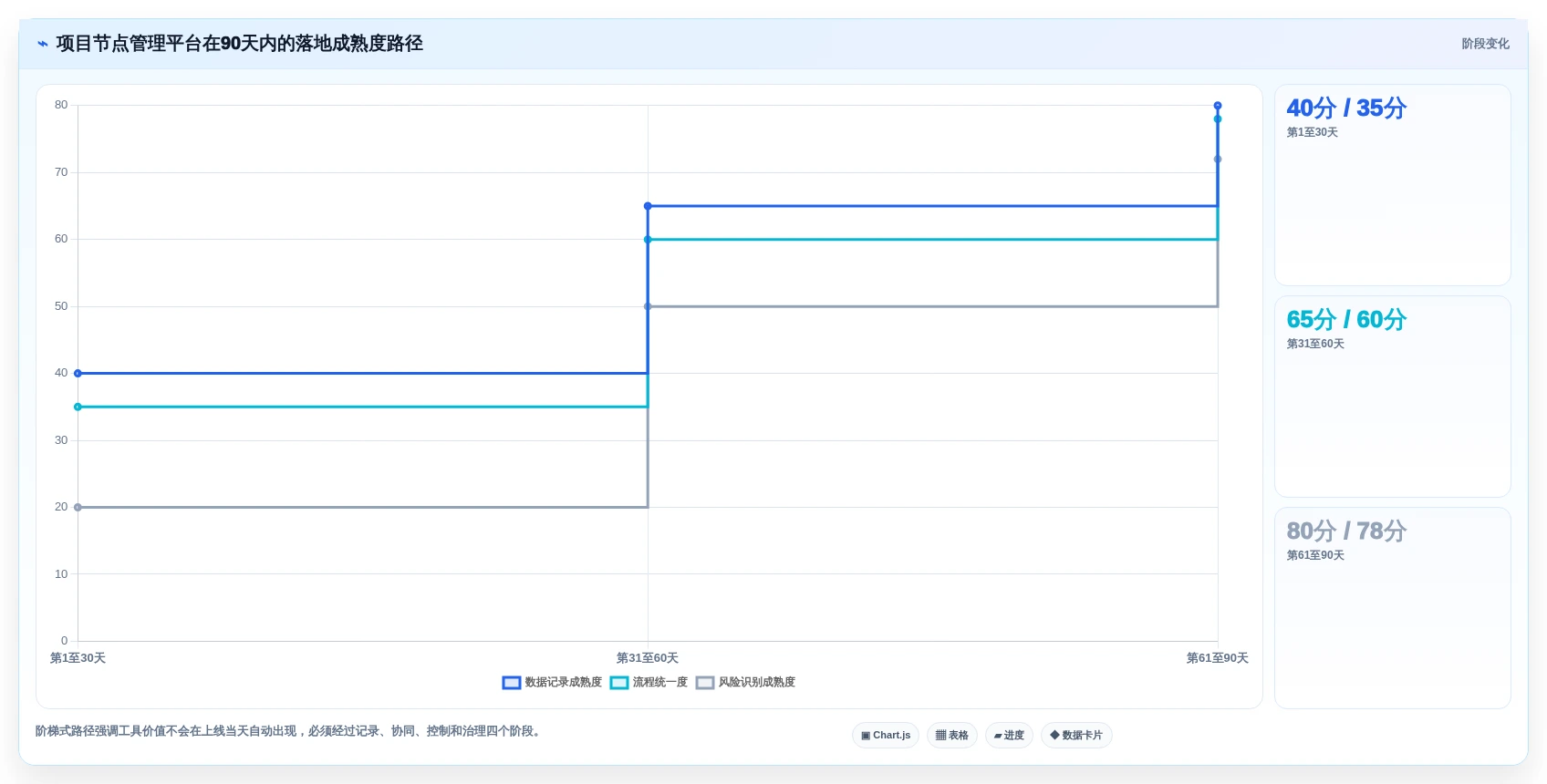1547x784 pixels.
Task: Open the 80分 / 78分 stage card
Action: [x=1393, y=608]
